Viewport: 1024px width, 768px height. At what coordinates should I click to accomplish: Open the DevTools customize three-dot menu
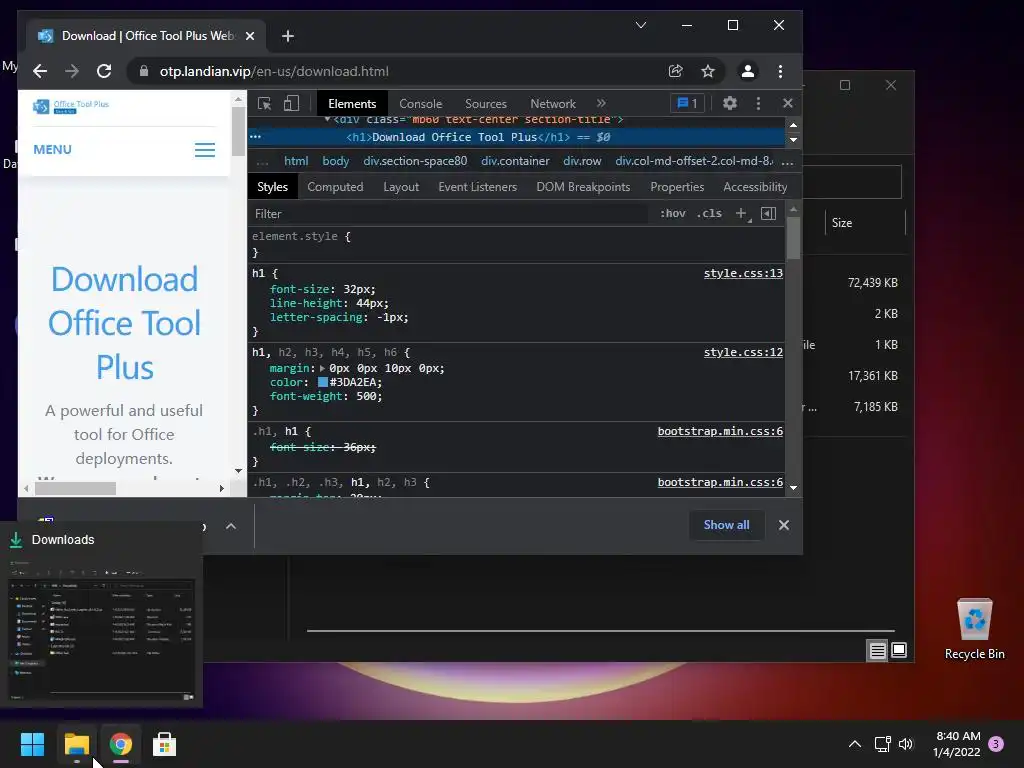758,103
